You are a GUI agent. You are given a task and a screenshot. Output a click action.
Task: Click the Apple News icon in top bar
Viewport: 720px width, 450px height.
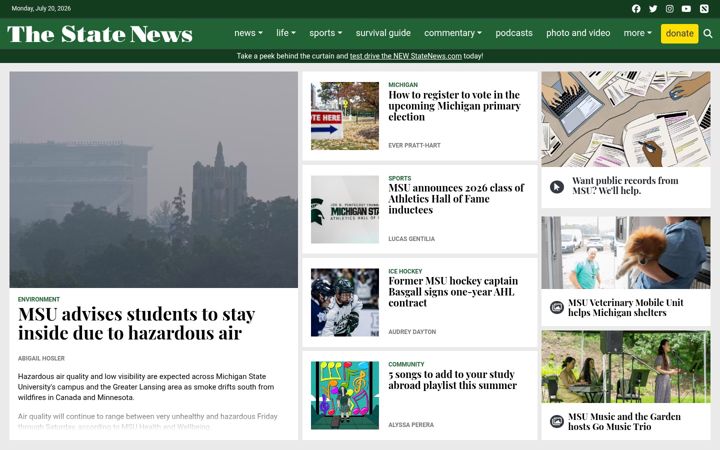704,9
